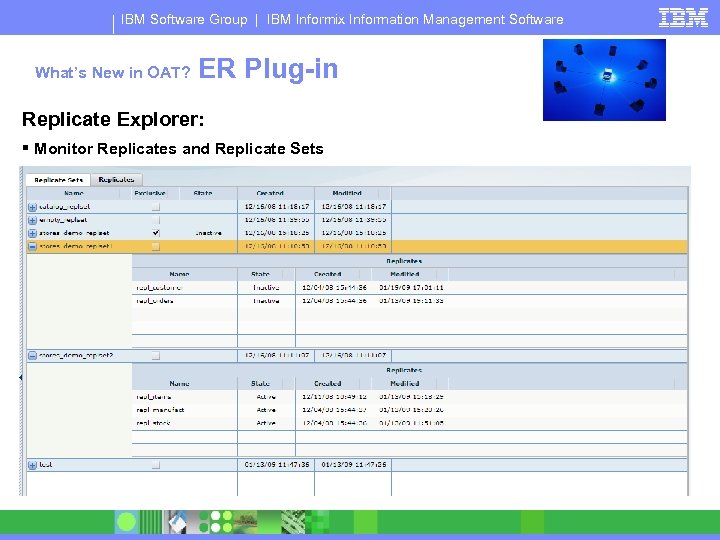Select the test replicate set name

(45, 465)
